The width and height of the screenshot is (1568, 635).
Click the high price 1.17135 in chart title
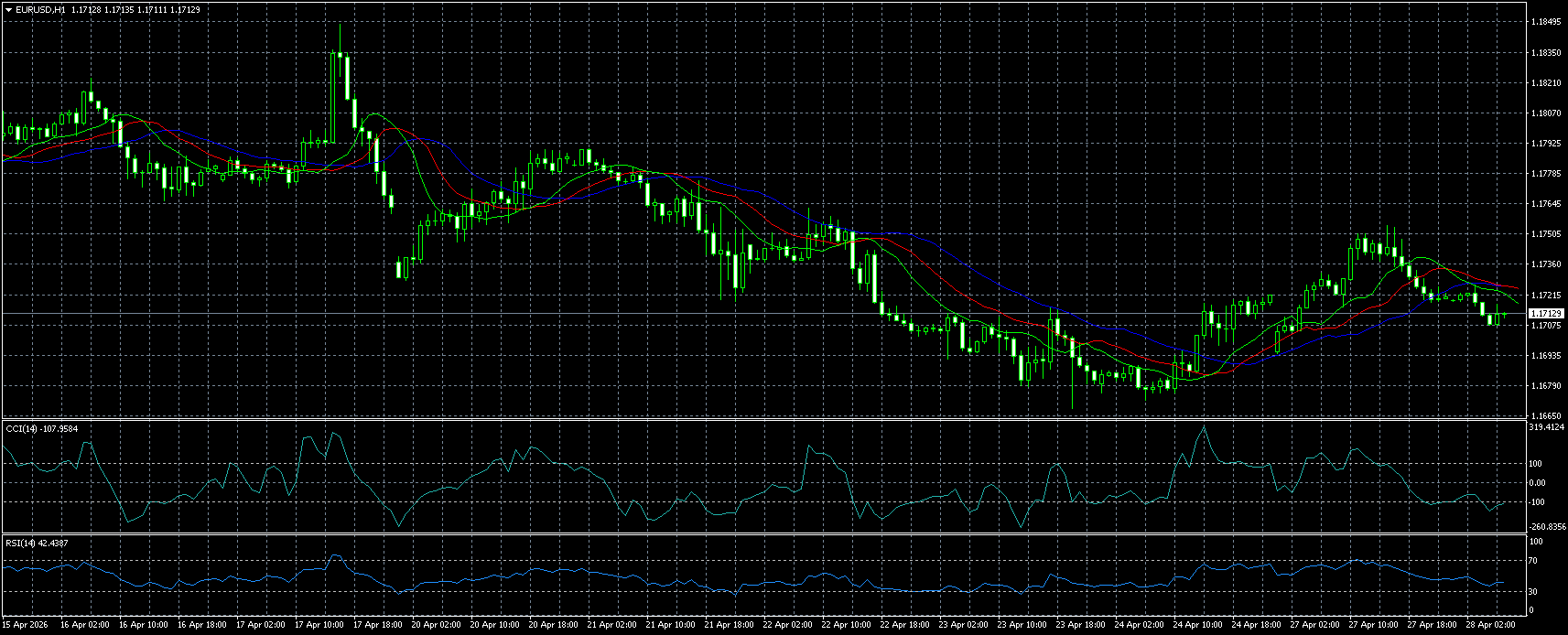coord(119,9)
